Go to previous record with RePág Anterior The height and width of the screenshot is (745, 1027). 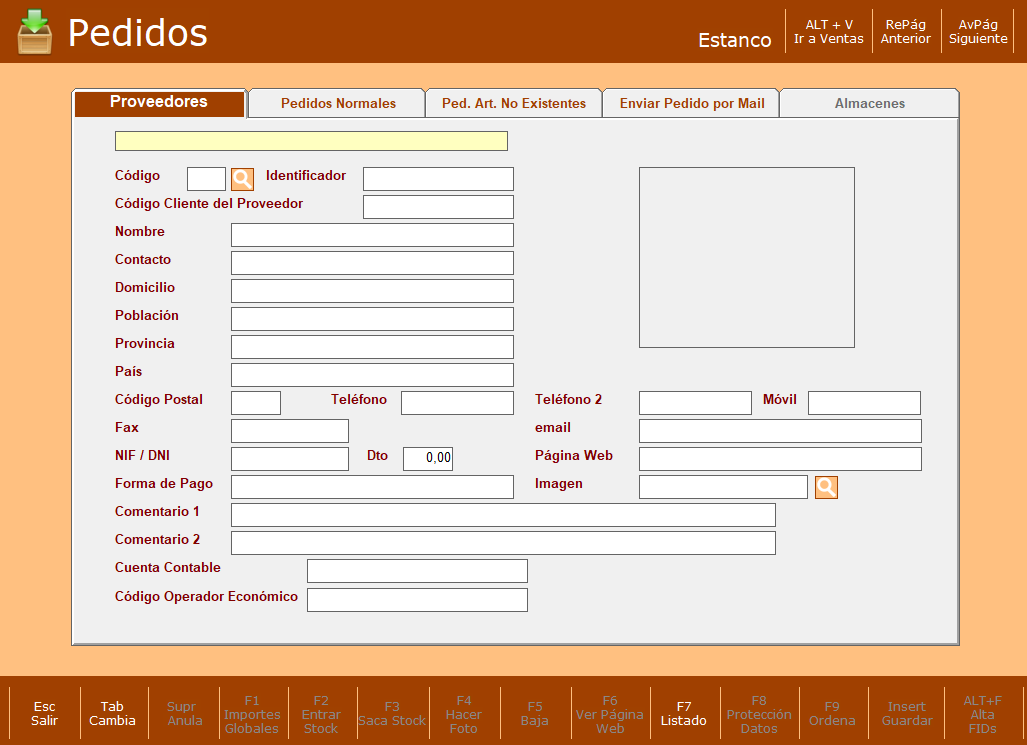[x=906, y=31]
